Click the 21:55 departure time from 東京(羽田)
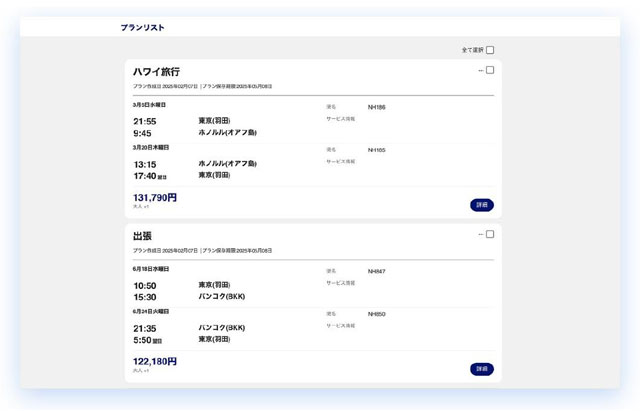This screenshot has height=411, width=640. pos(145,122)
